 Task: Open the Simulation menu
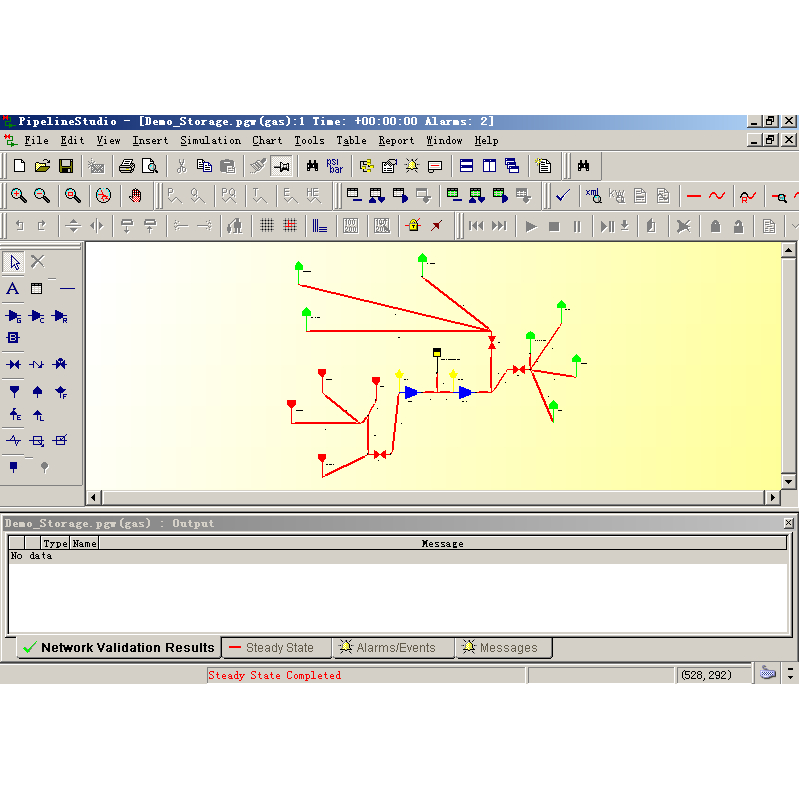210,141
